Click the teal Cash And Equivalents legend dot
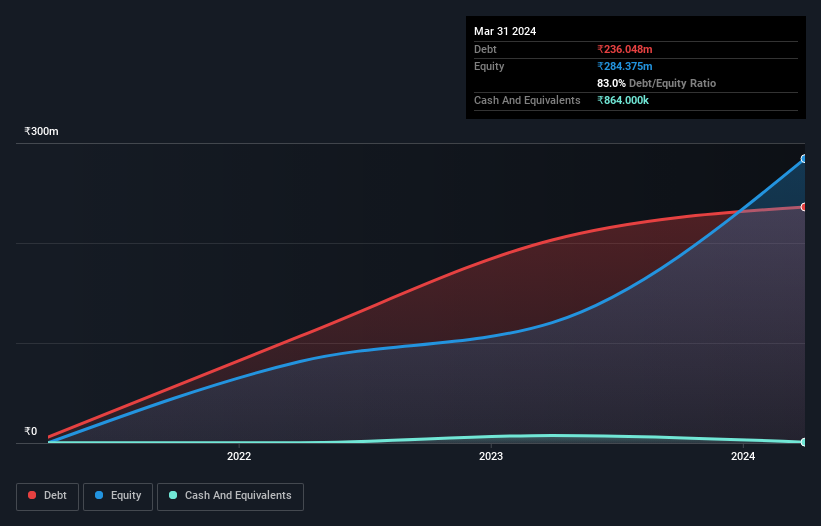This screenshot has height=526, width=821. pyautogui.click(x=173, y=495)
